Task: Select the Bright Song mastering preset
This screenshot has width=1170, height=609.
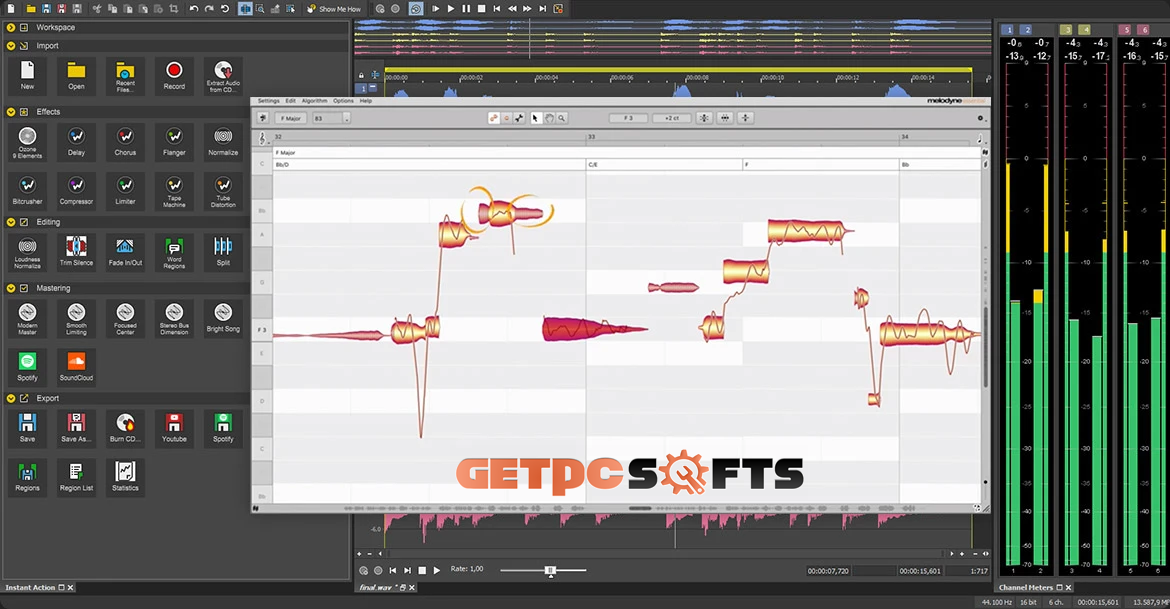Action: click(223, 318)
